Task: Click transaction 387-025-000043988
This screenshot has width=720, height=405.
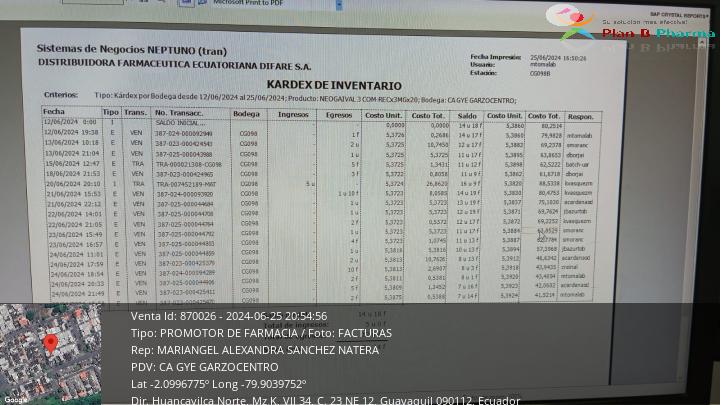Action: click(x=184, y=154)
